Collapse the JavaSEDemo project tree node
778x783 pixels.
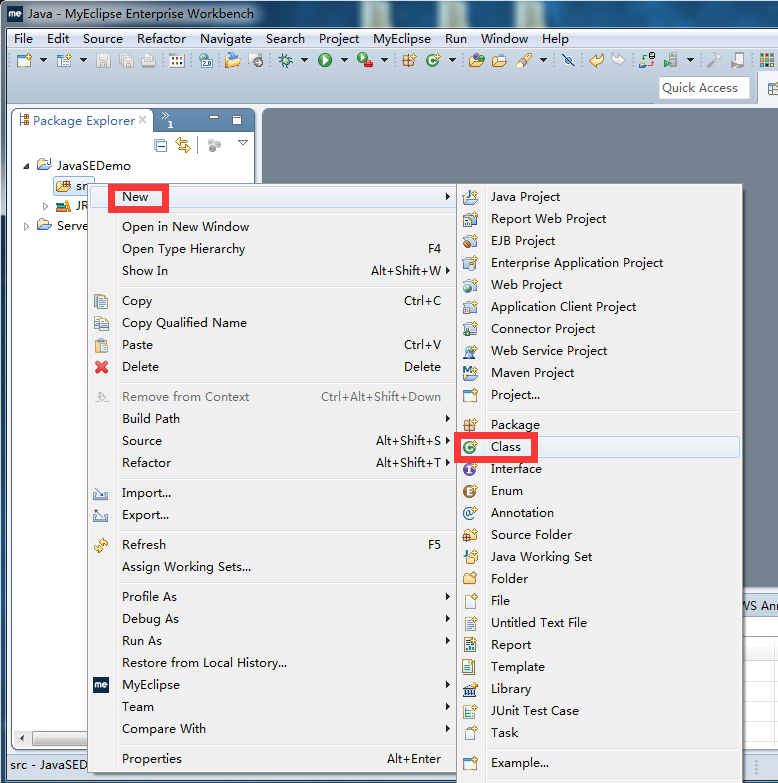(26, 166)
